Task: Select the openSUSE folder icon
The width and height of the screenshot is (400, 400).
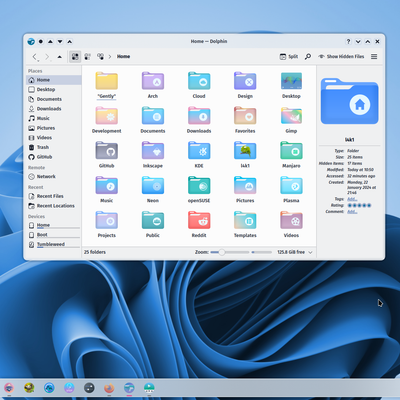Action: click(x=199, y=185)
